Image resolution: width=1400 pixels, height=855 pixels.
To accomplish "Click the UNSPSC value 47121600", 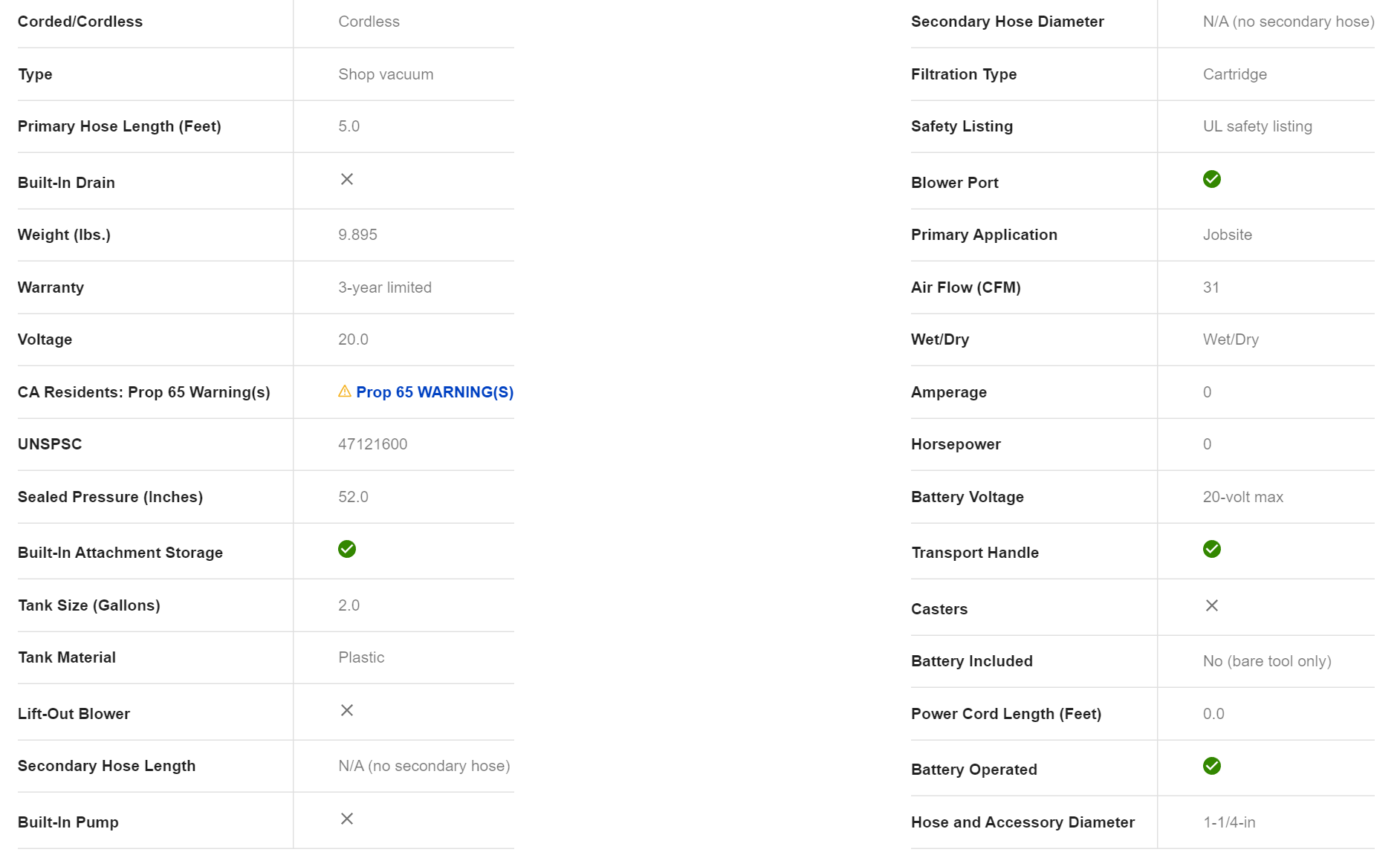I will pyautogui.click(x=372, y=444).
